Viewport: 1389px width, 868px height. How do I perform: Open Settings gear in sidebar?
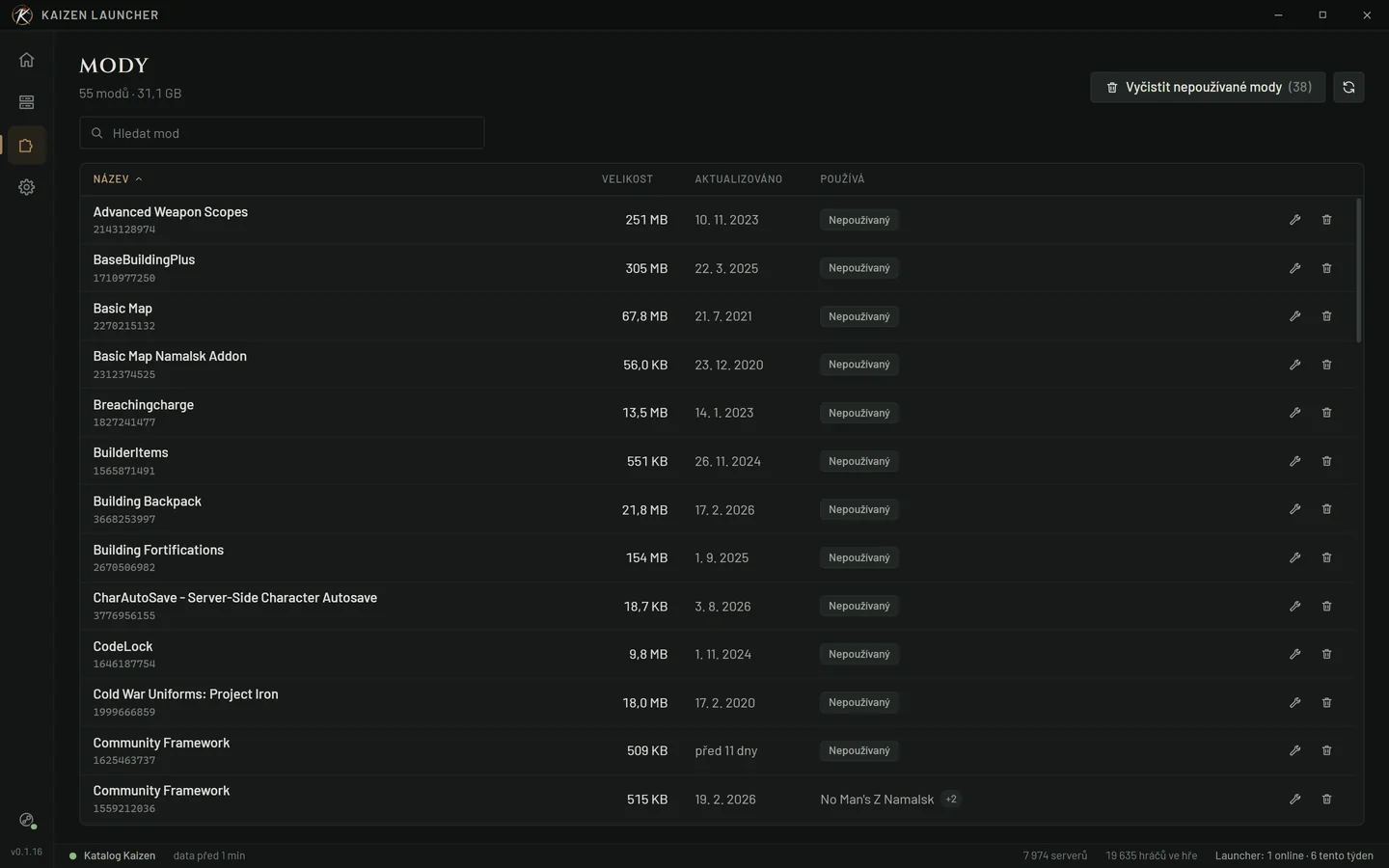pos(26,187)
